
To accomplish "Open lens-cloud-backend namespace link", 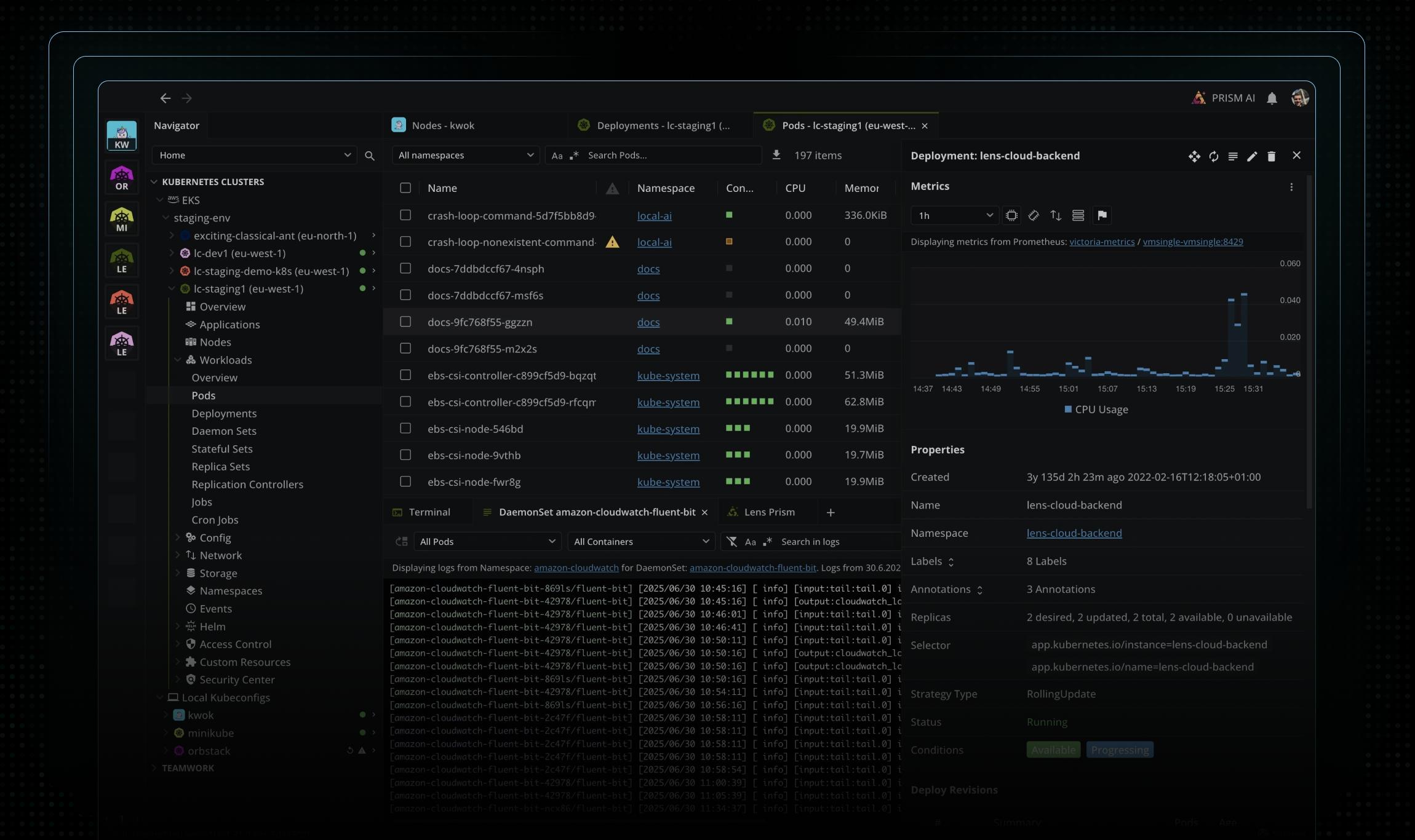I will [x=1074, y=533].
